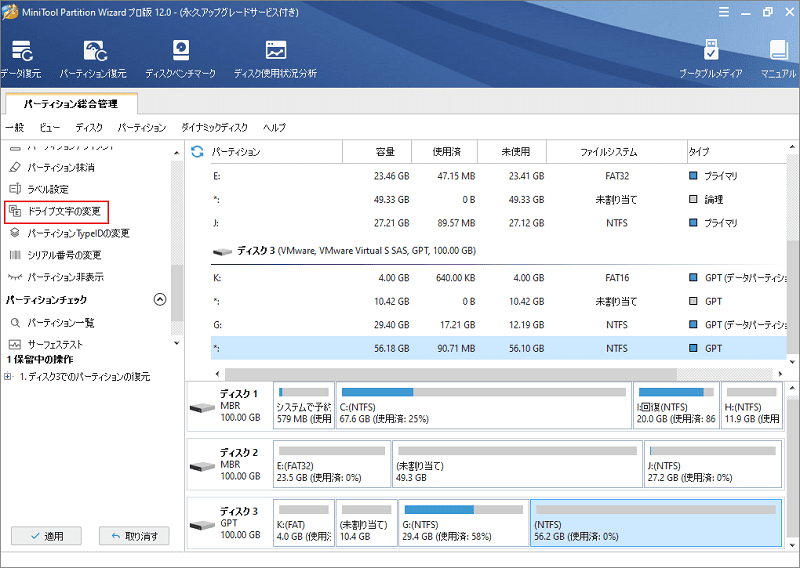Open the パーティション menu
This screenshot has height=568, width=800.
click(142, 128)
